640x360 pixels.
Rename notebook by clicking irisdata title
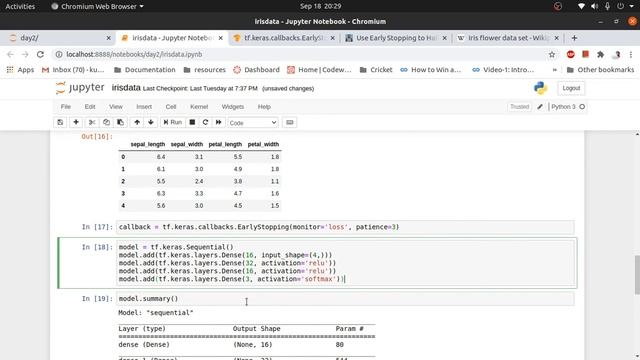[126, 88]
